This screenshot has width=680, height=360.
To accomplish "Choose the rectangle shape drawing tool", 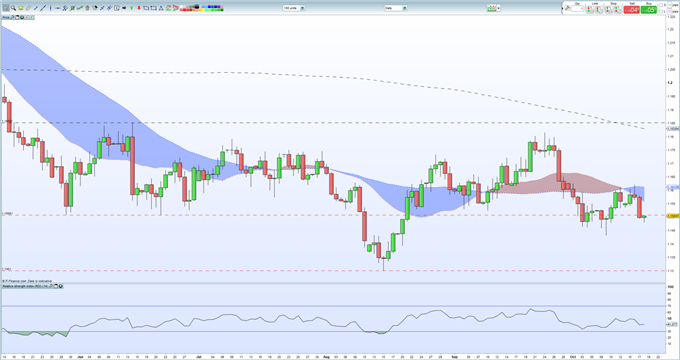I will (146, 8).
